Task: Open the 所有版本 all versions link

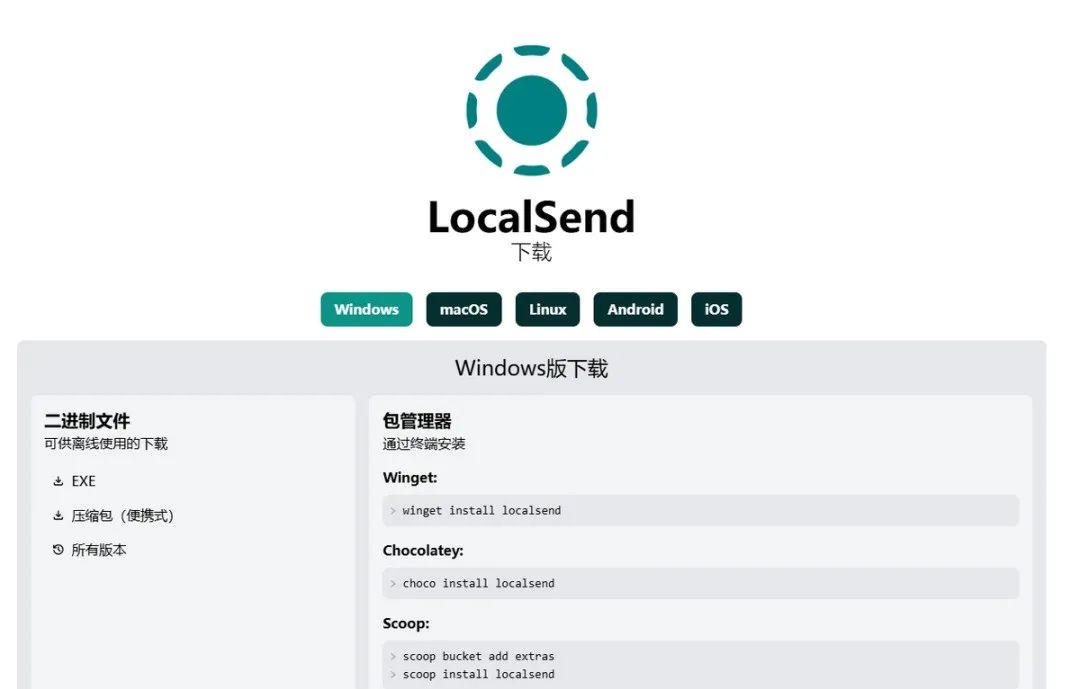Action: point(90,550)
